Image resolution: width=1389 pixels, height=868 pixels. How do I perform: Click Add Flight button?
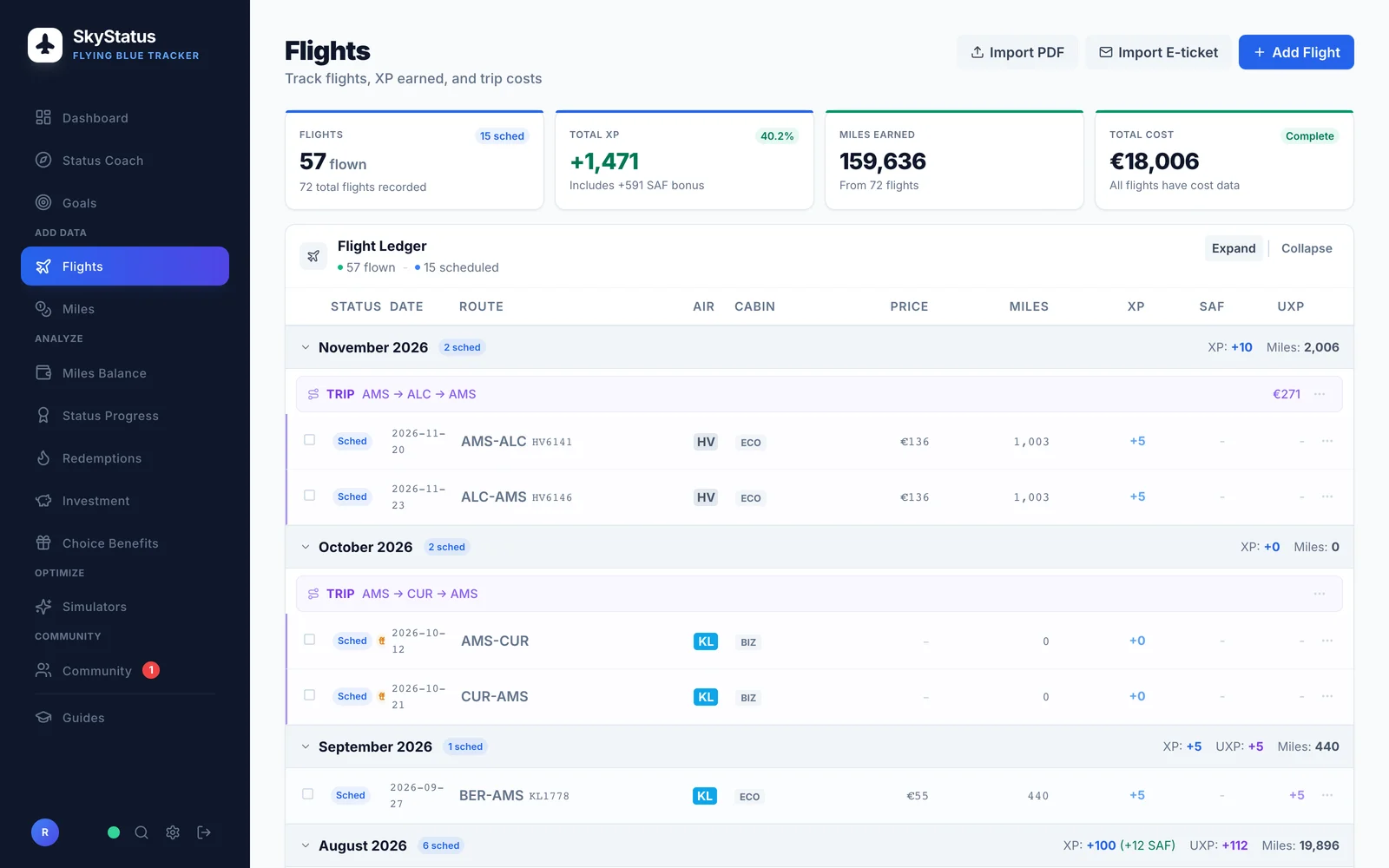point(1296,52)
